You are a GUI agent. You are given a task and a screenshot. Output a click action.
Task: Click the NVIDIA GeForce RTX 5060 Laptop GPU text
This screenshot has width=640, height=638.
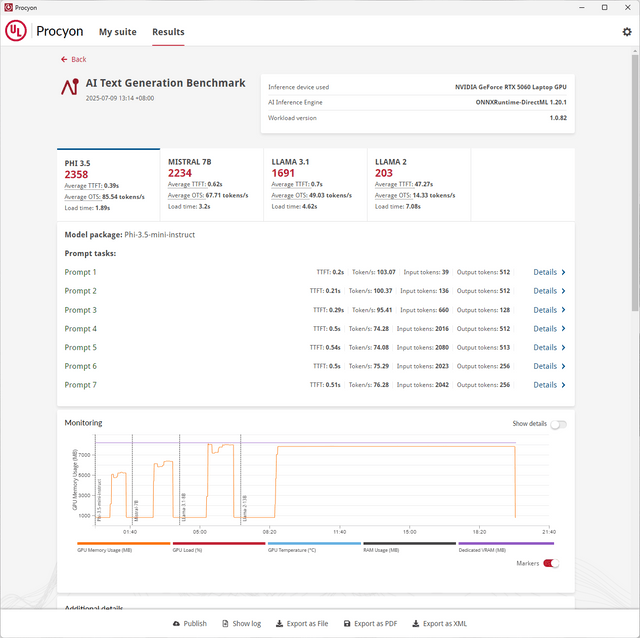[511, 87]
